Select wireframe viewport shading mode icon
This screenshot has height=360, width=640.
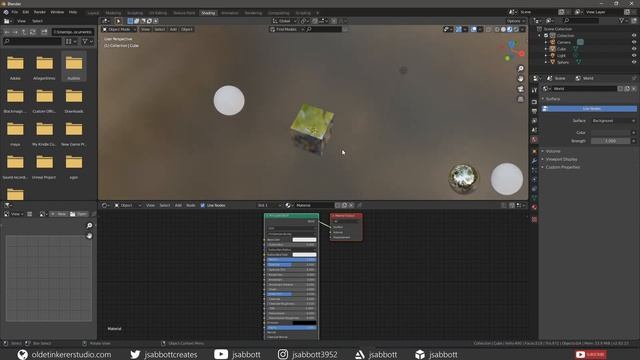coord(497,29)
